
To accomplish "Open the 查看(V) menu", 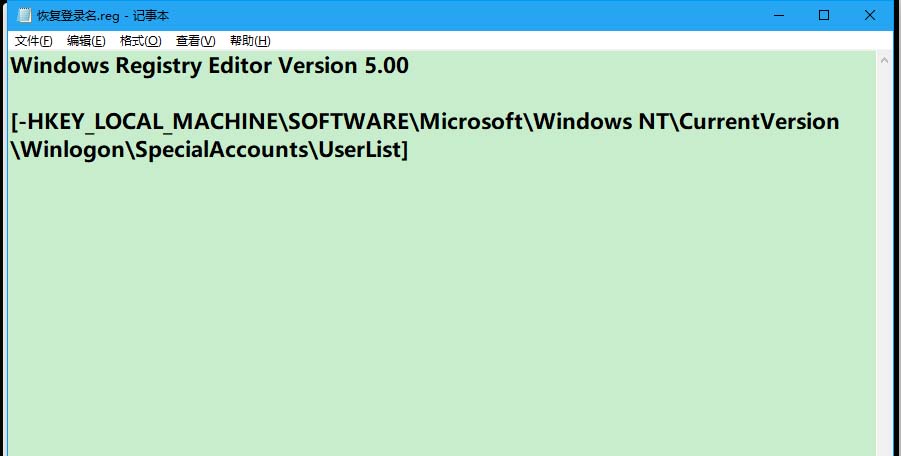I will tap(195, 41).
